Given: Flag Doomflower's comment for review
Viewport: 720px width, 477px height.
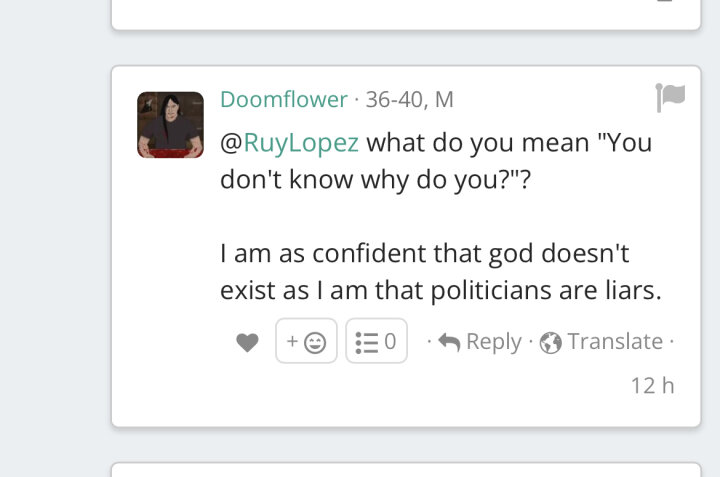Looking at the screenshot, I should click(670, 97).
